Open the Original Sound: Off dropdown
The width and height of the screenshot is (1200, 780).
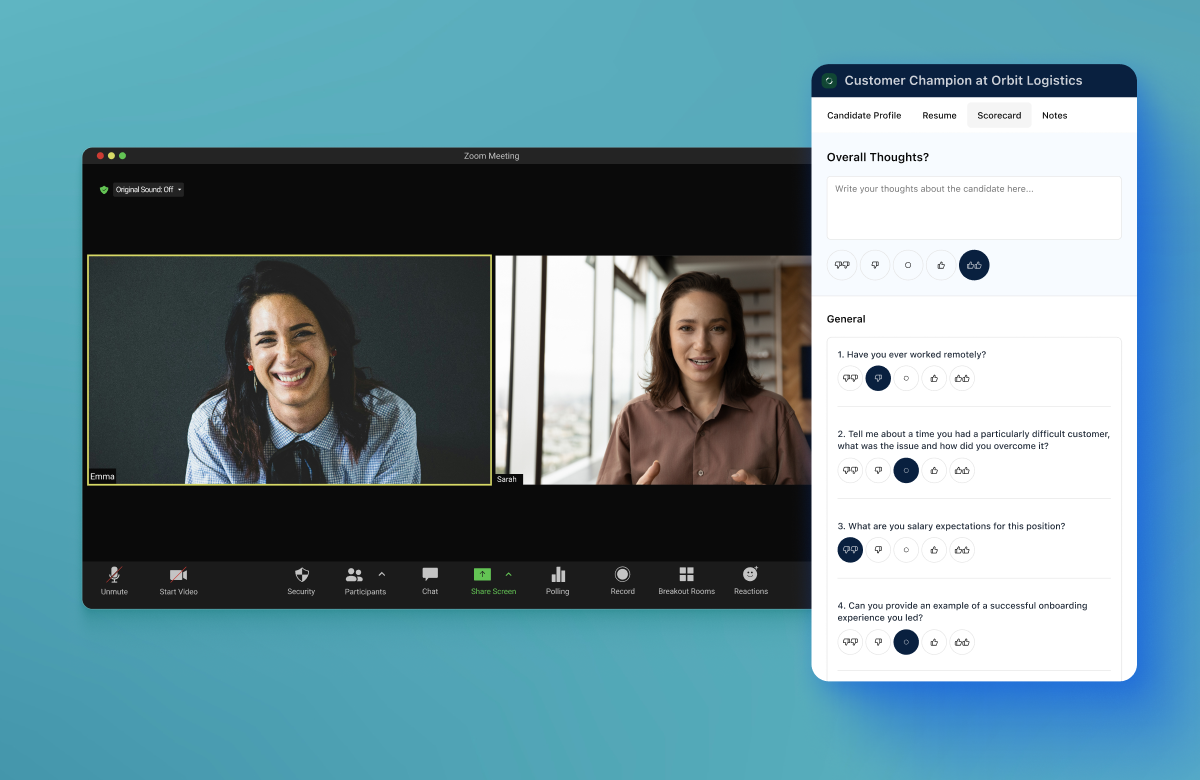(x=148, y=189)
